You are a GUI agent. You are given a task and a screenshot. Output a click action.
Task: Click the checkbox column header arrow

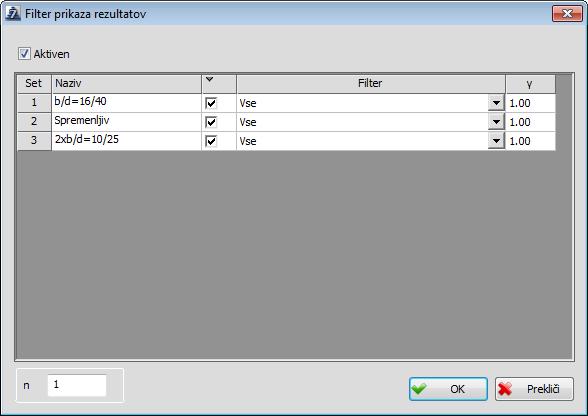click(210, 79)
